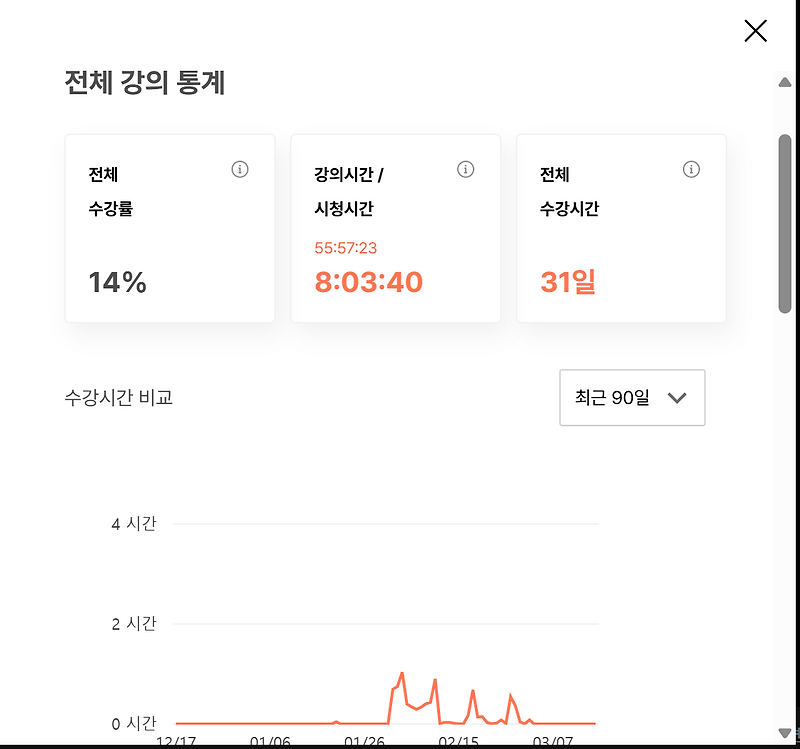Viewport: 800px width, 749px height.
Task: Expand the date range selection box
Action: (x=632, y=397)
